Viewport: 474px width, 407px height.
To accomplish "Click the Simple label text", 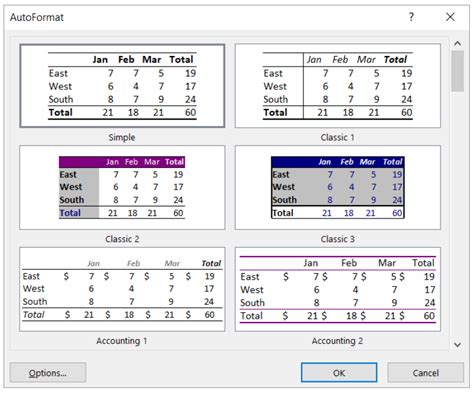I will 122,137.
